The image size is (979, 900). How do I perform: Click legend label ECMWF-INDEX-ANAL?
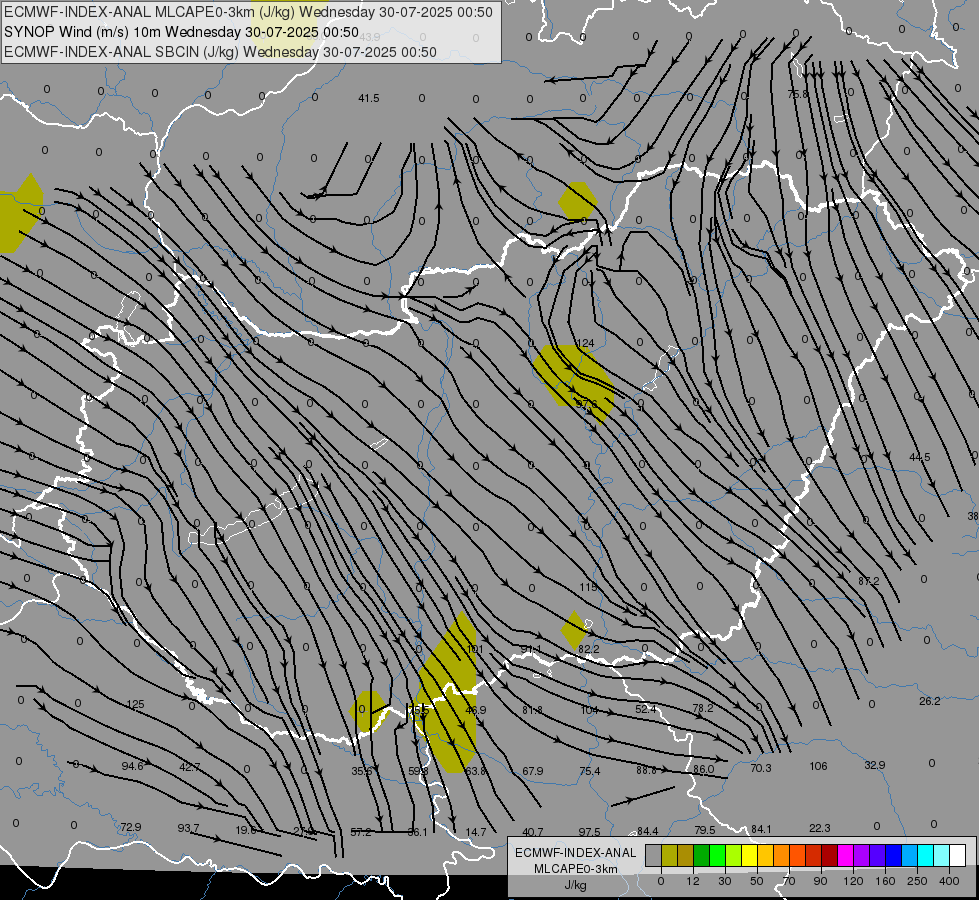pyautogui.click(x=576, y=853)
